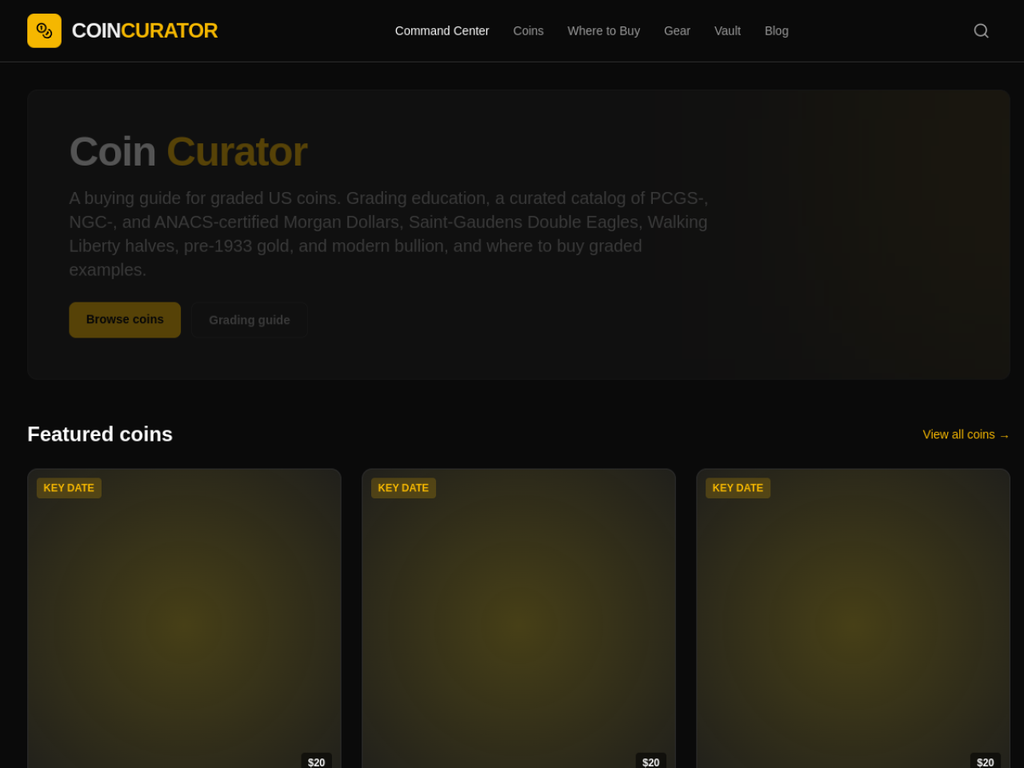Open the search magnifier icon
The width and height of the screenshot is (1024, 768).
tap(980, 31)
